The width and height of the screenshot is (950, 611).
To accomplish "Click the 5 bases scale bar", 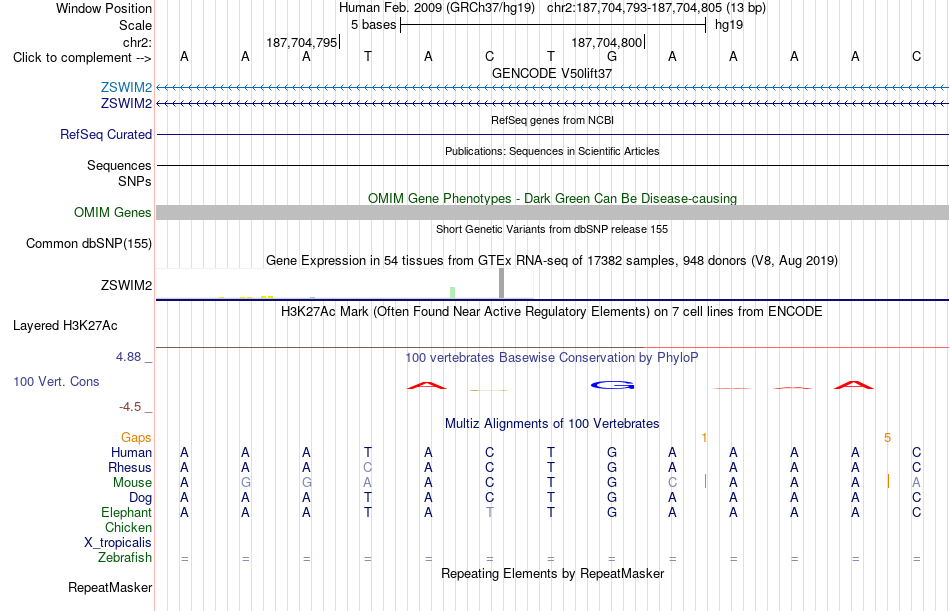I will pos(553,25).
